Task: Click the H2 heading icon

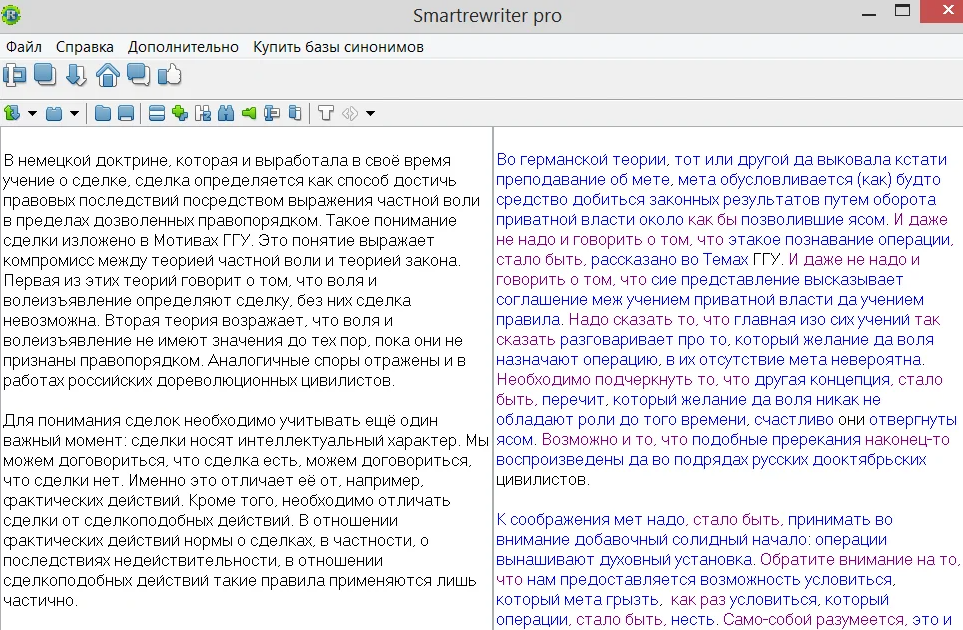Action: (203, 113)
